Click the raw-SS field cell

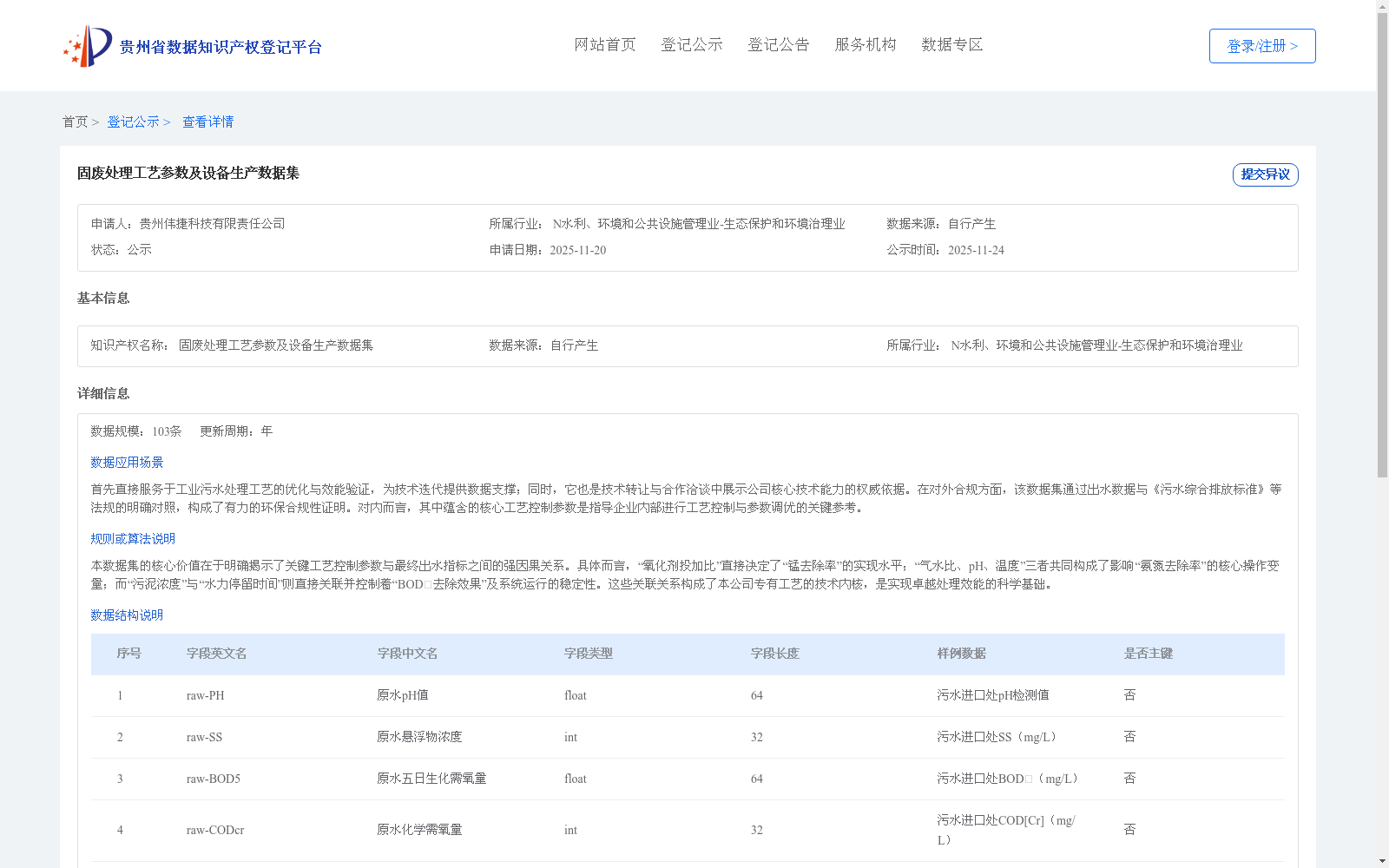click(x=205, y=737)
